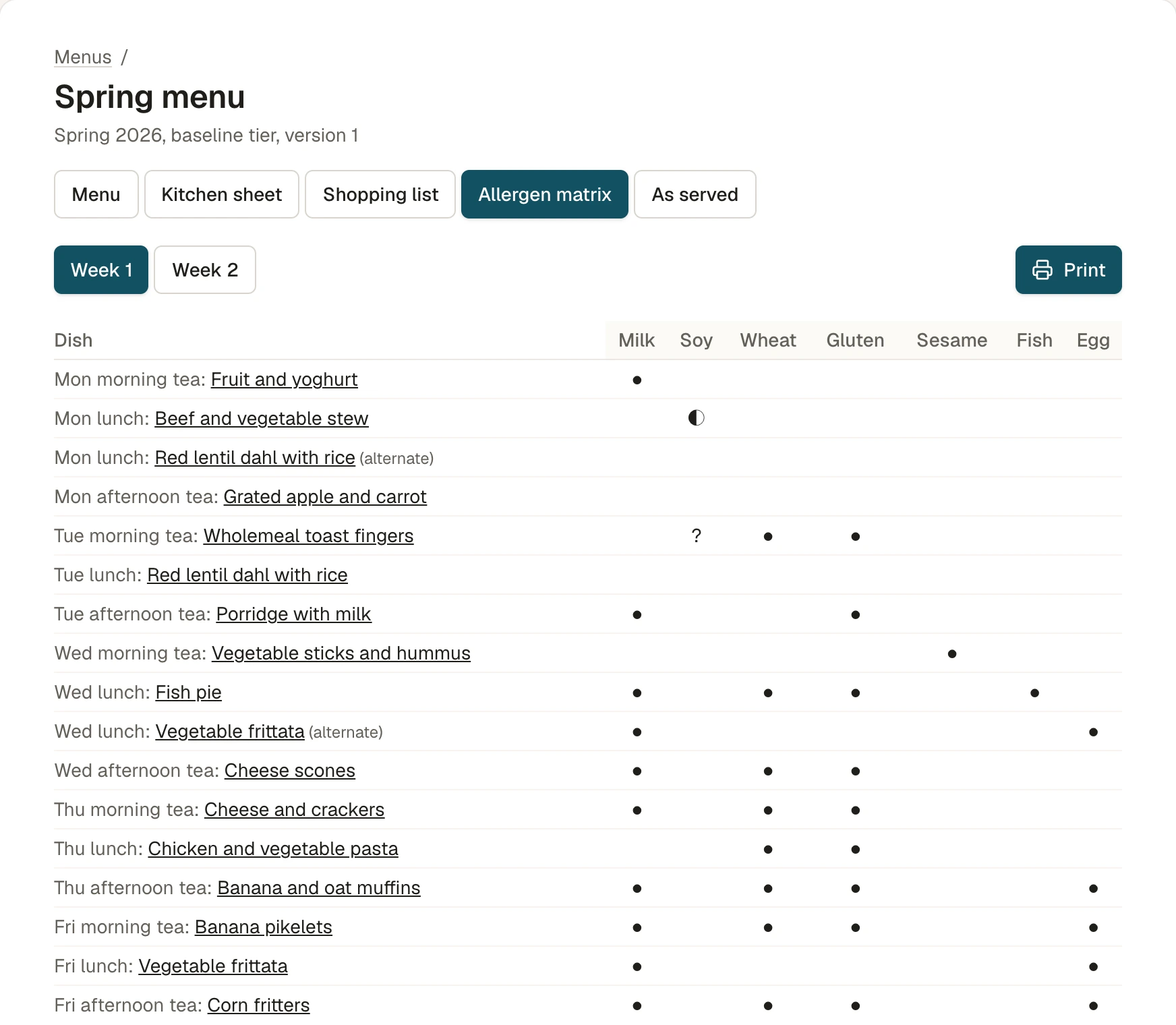
Task: Switch to the Kitchen sheet tab
Action: 222,194
